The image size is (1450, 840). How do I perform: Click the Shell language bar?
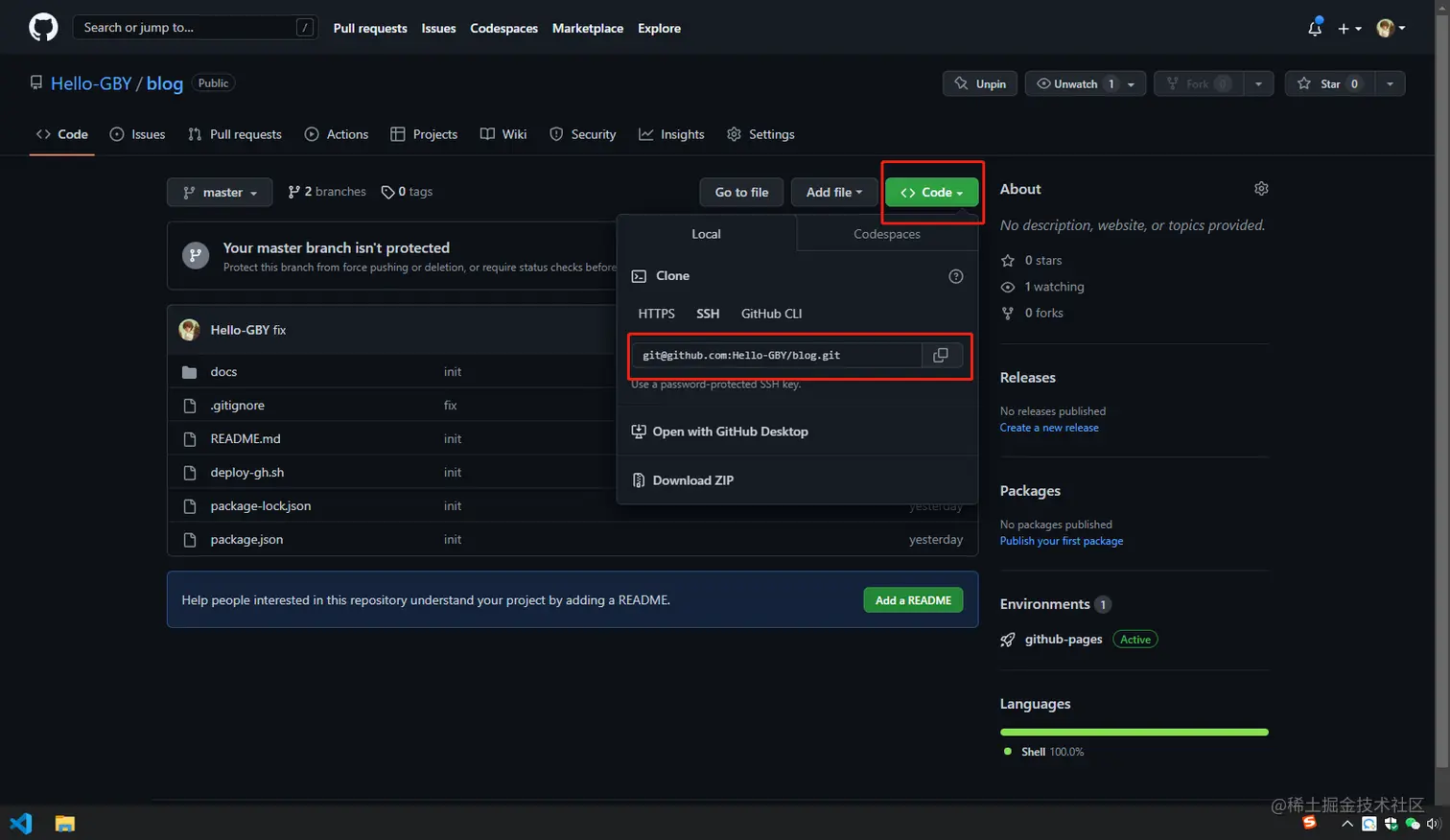coord(1134,732)
